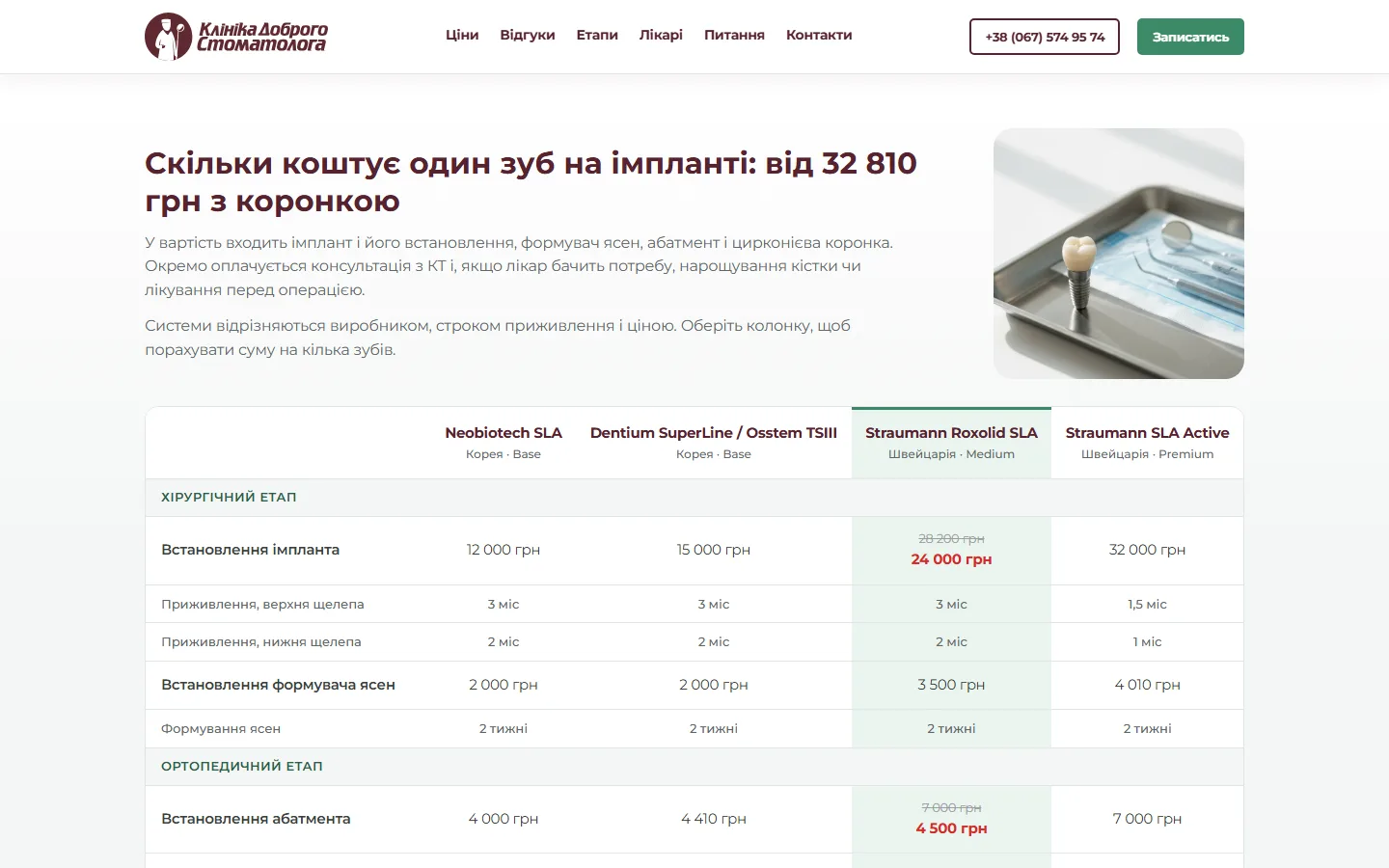Screen dimensions: 1389x868
Task: Choose the Dentium SuperLine / Osstem TSIII column
Action: coord(714,443)
